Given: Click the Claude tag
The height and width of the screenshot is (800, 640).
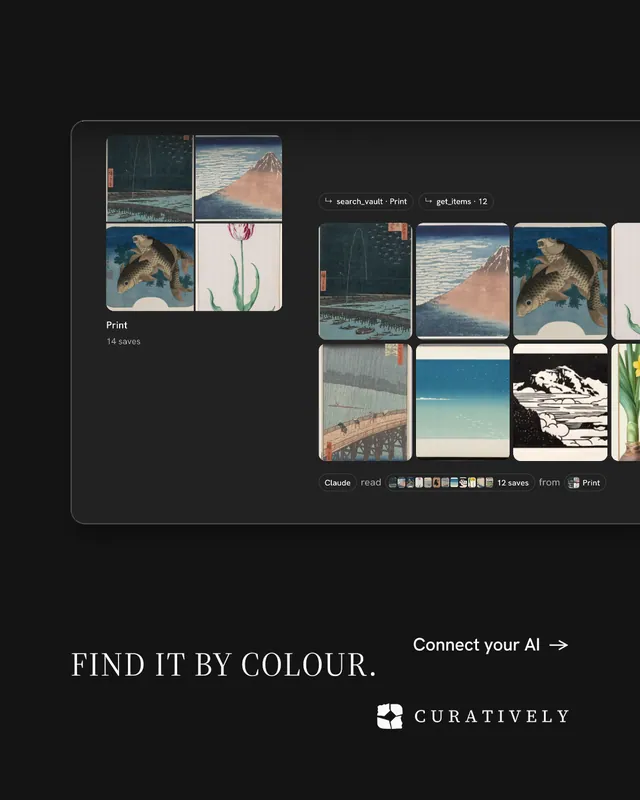Looking at the screenshot, I should [337, 483].
